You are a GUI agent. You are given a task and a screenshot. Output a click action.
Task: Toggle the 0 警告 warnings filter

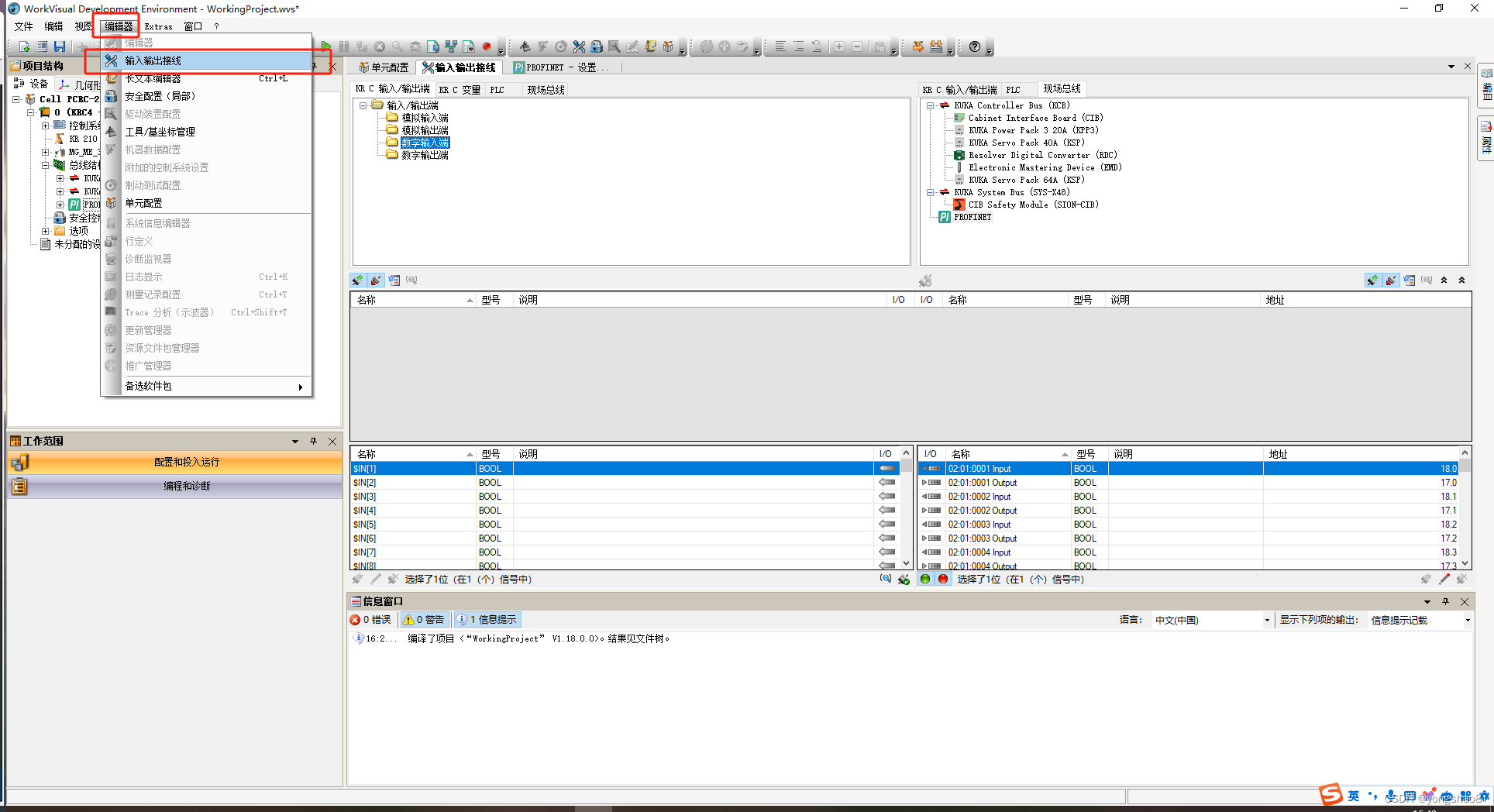pos(424,620)
